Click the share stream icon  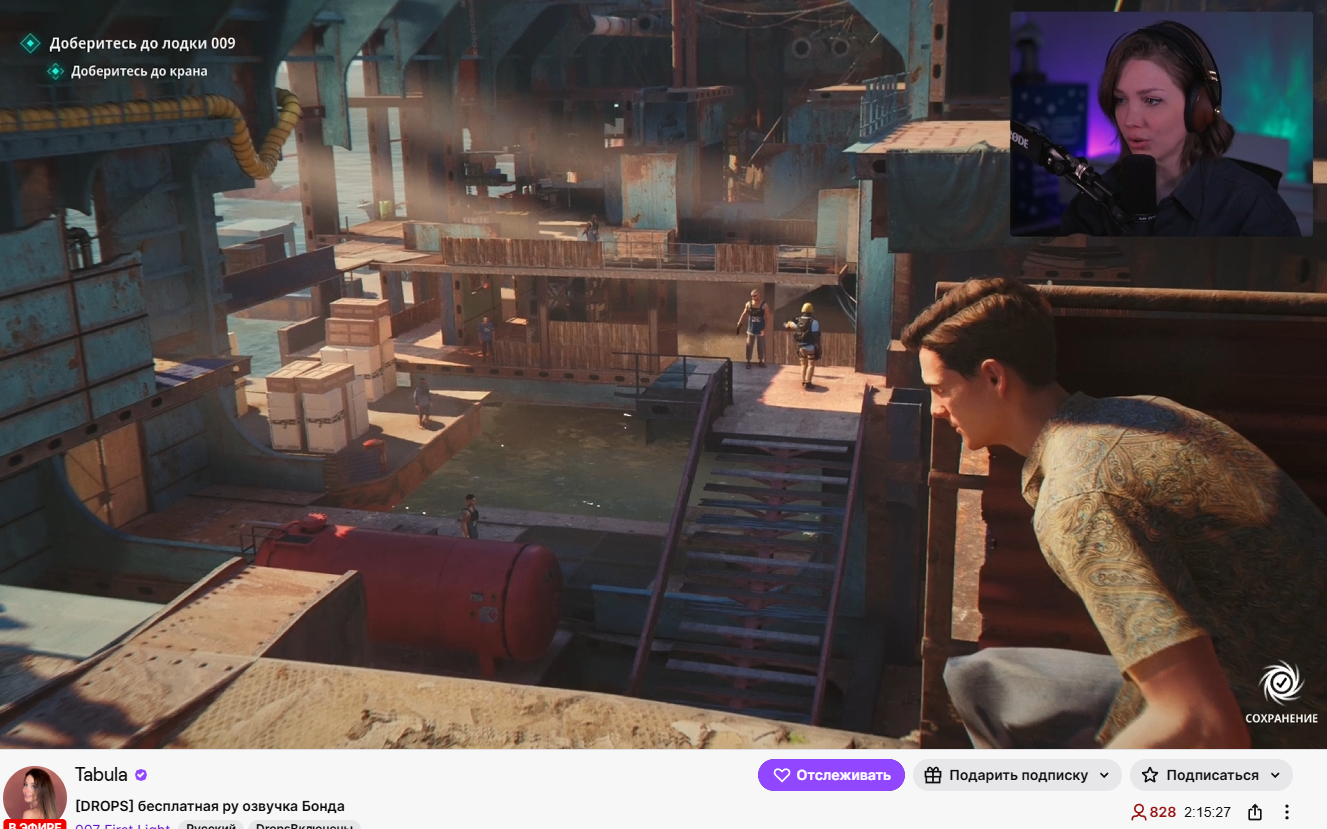point(1255,812)
